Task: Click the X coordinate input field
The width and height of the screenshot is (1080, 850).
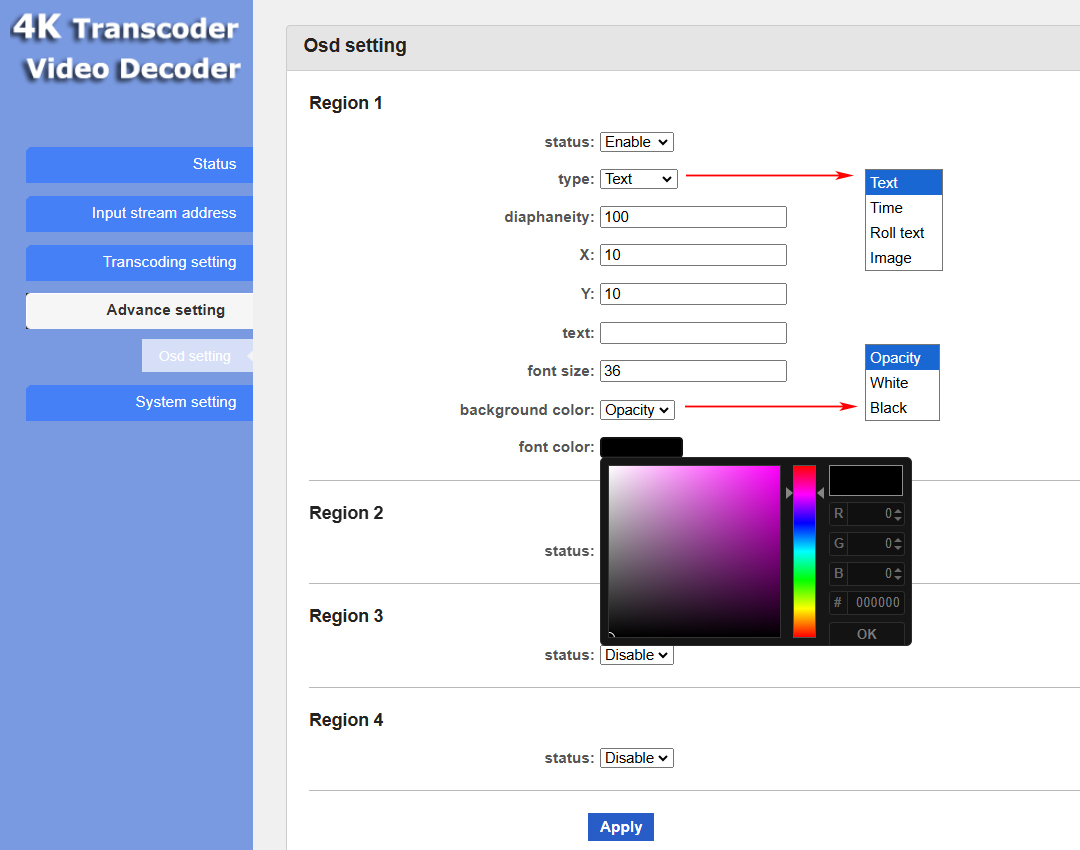Action: tap(693, 255)
